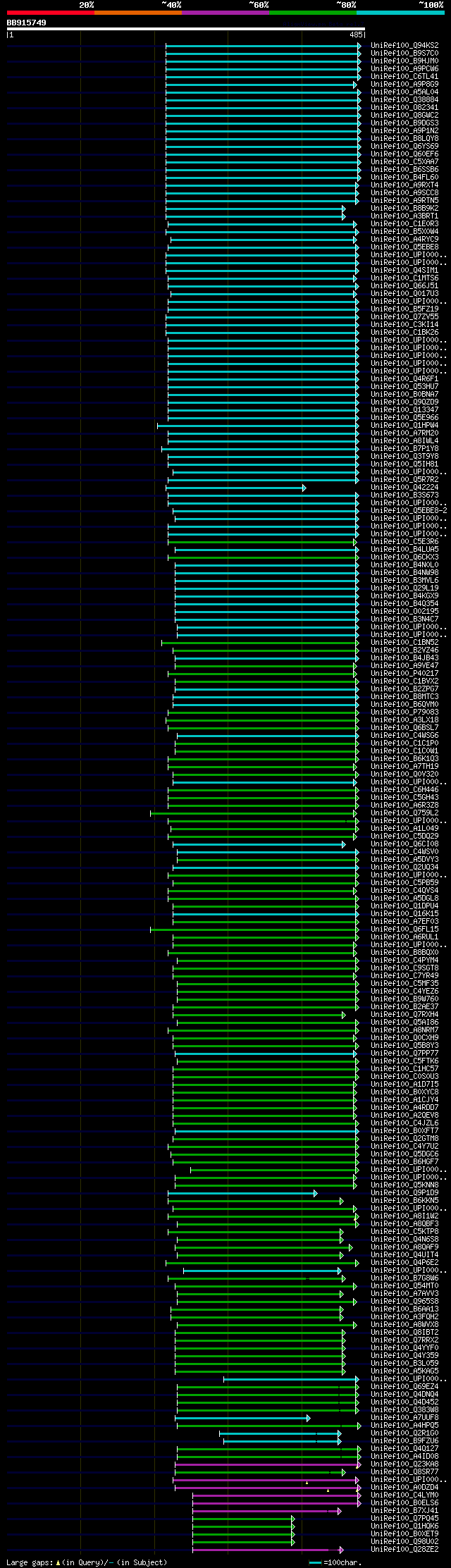
Task: Click the short cyan alignment bar for Q42224
Action: click(x=236, y=488)
